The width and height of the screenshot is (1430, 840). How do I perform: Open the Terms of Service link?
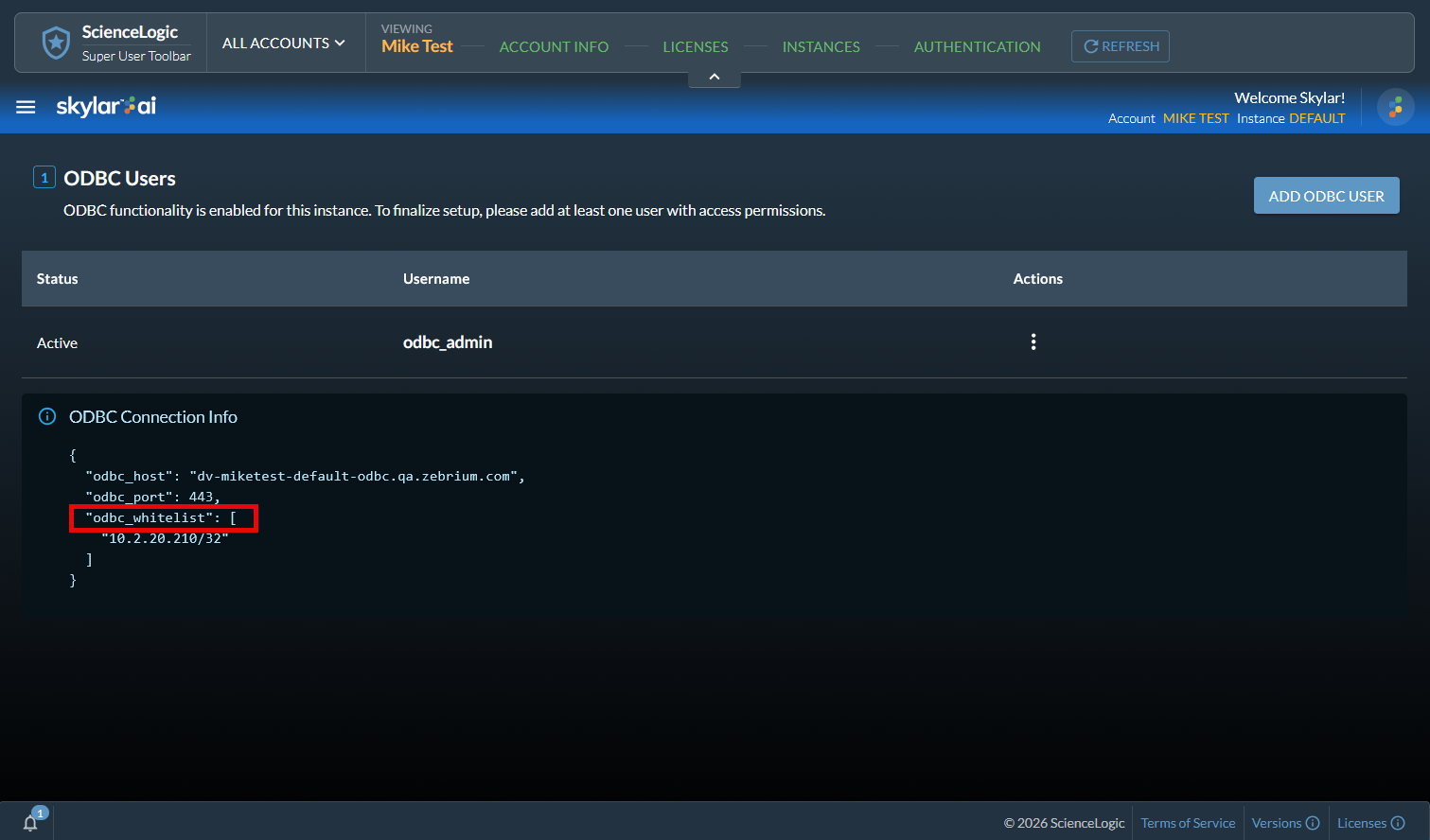[1188, 823]
